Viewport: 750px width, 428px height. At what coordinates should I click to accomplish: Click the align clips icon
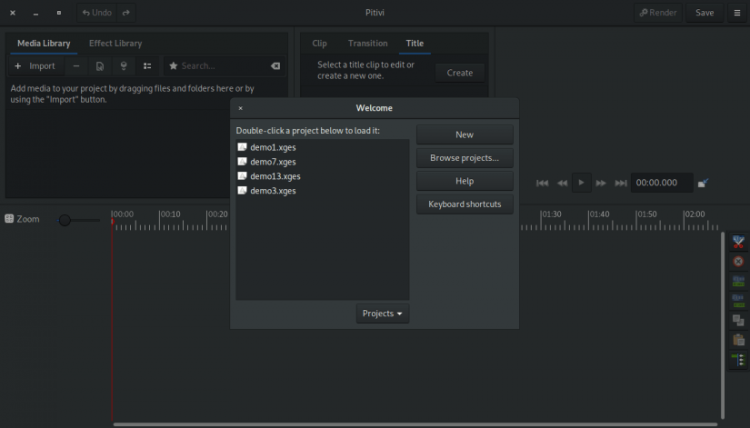[738, 360]
